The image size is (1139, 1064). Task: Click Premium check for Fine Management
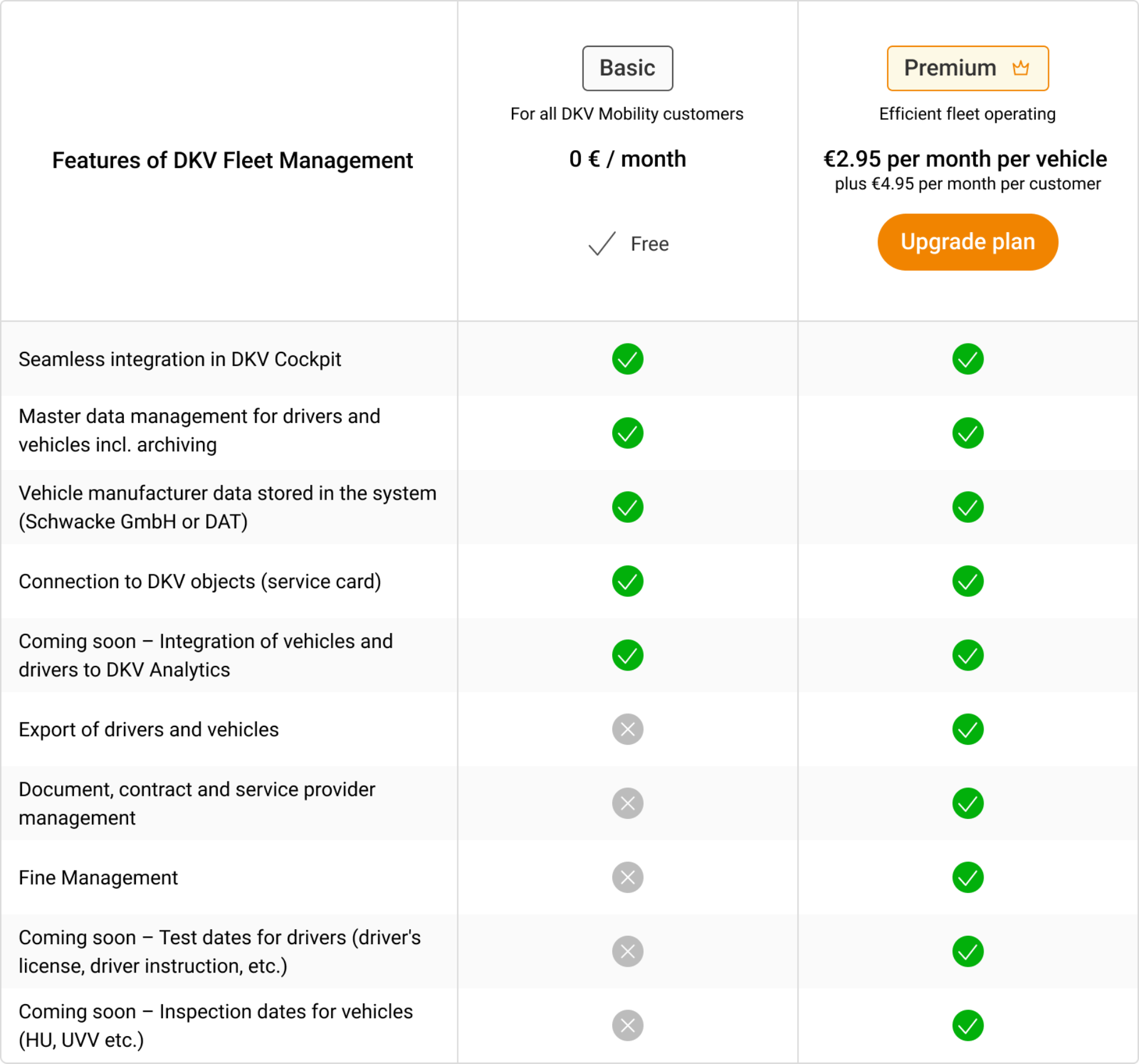click(x=968, y=878)
